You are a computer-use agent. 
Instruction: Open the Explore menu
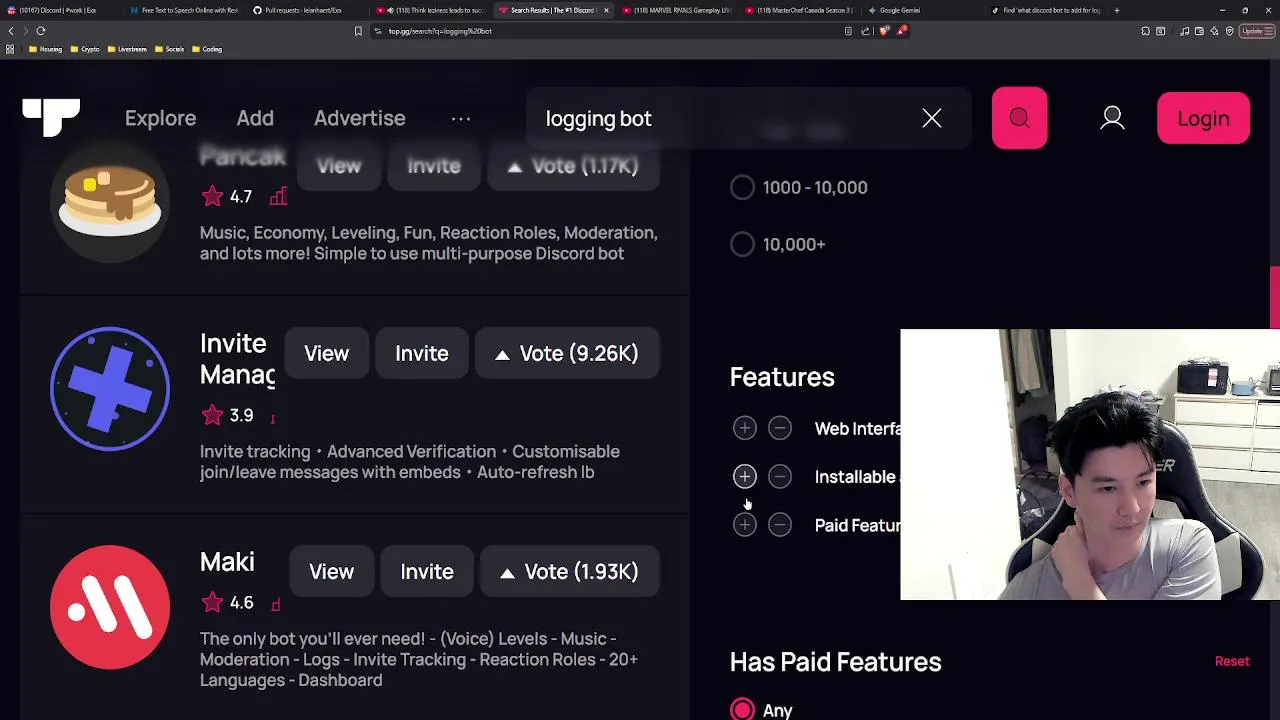160,118
